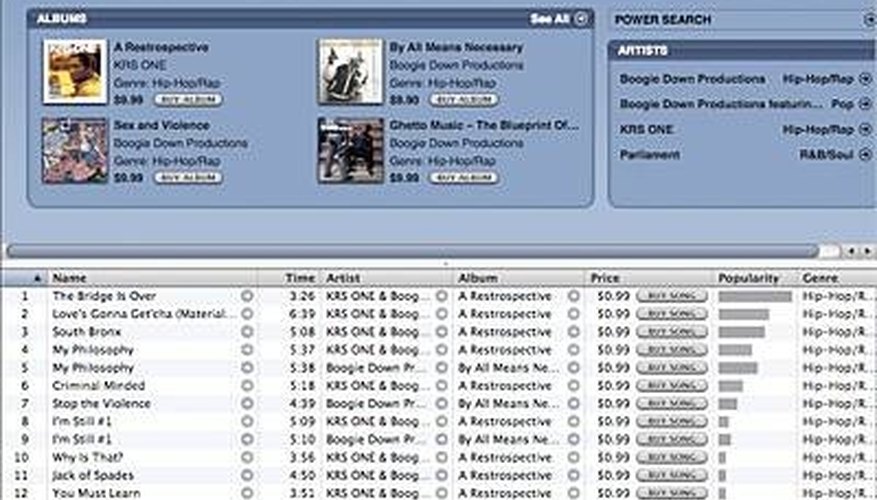Click the sort triangle in the number column header

click(x=37, y=278)
